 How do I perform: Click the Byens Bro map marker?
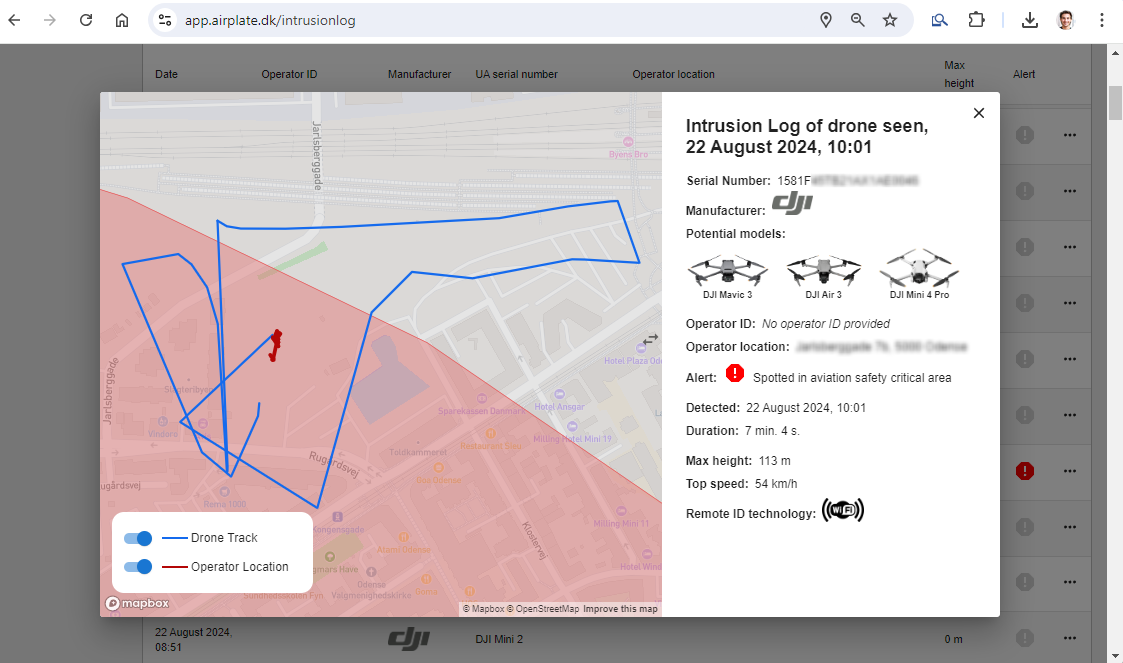(x=628, y=142)
